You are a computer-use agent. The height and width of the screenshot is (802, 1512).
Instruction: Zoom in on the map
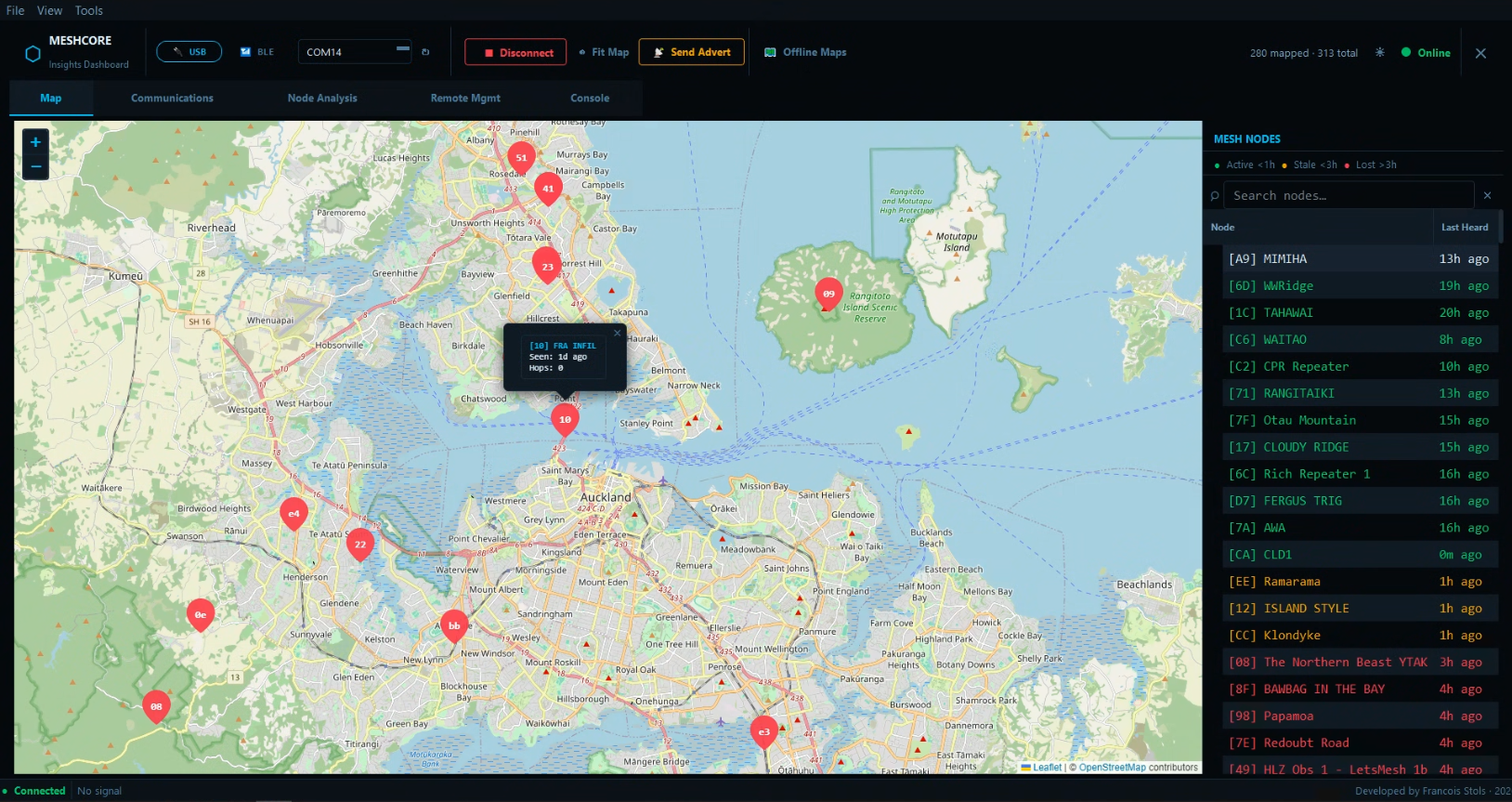[35, 142]
